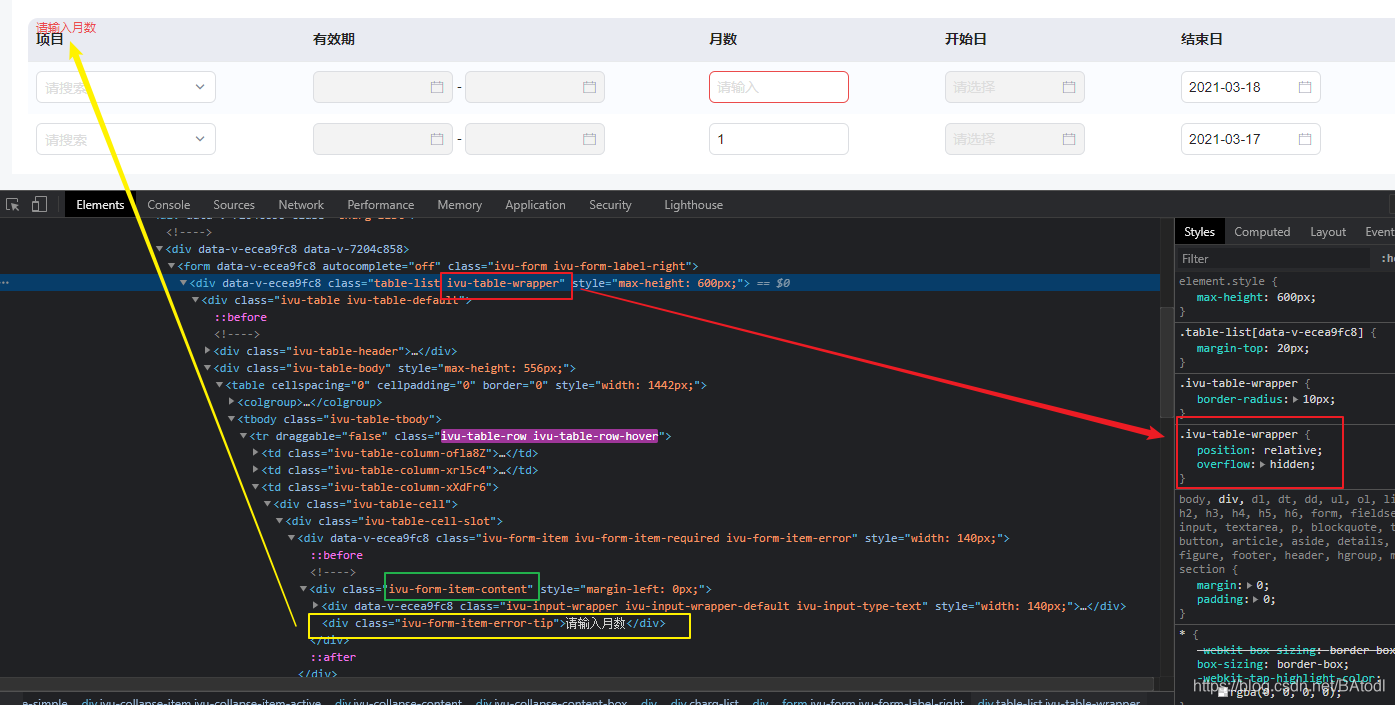Toggle the device toolbar icon in DevTools

tap(39, 204)
